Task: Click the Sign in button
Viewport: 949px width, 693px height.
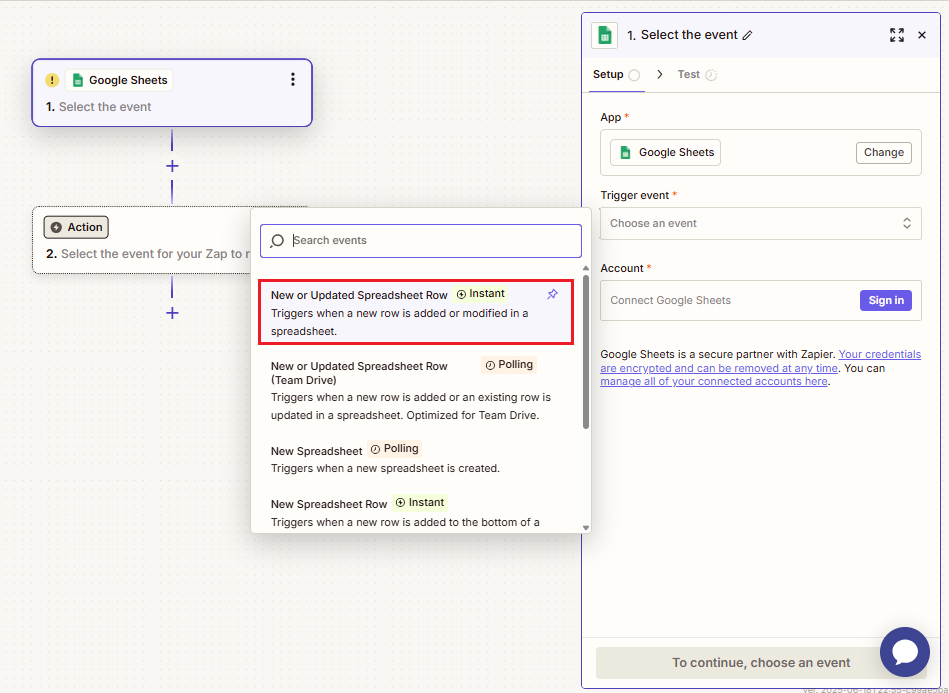Action: [x=885, y=300]
